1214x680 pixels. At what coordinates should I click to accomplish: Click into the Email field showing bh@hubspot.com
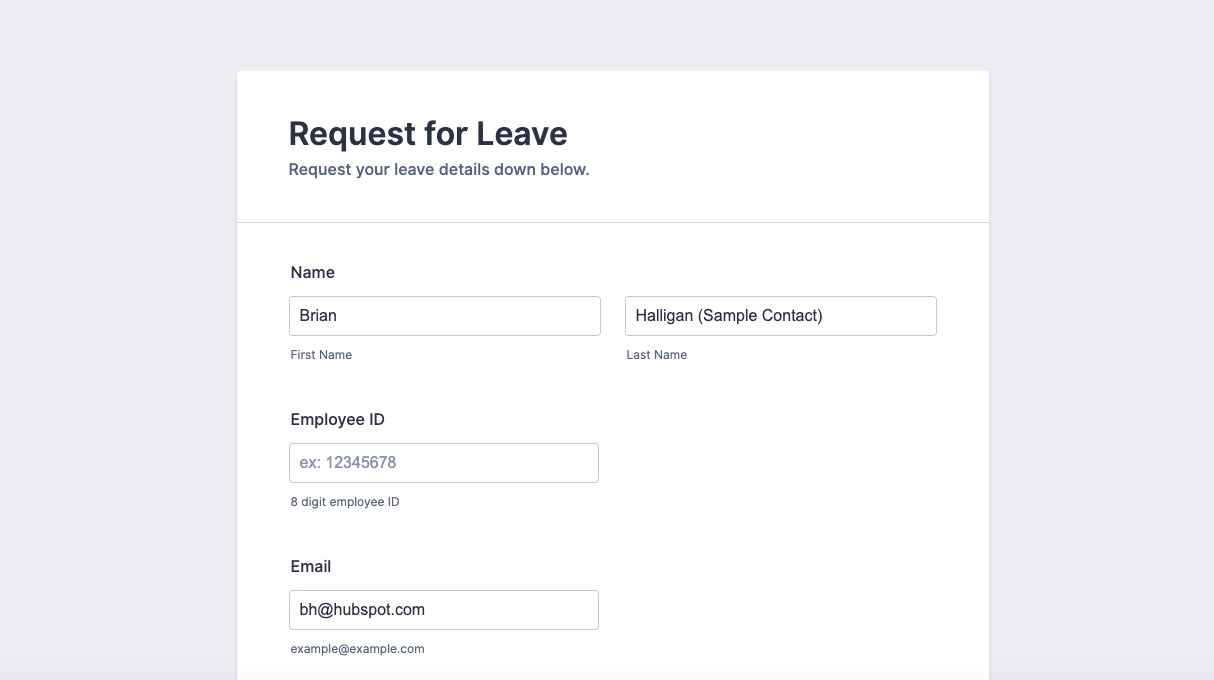(x=444, y=610)
